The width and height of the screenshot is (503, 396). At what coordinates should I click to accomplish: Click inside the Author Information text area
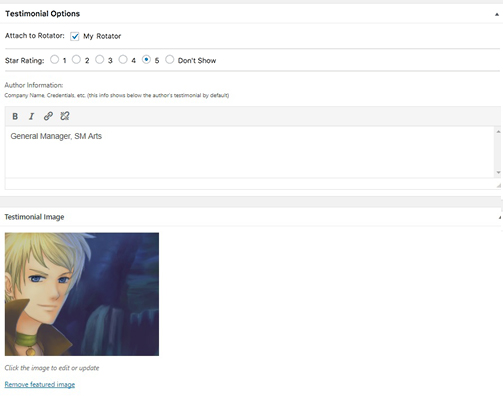(249, 152)
